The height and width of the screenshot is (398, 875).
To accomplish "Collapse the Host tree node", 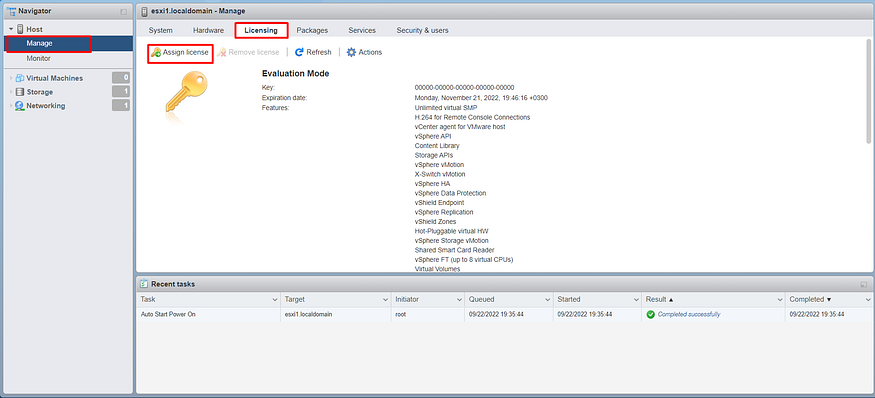I will [11, 29].
